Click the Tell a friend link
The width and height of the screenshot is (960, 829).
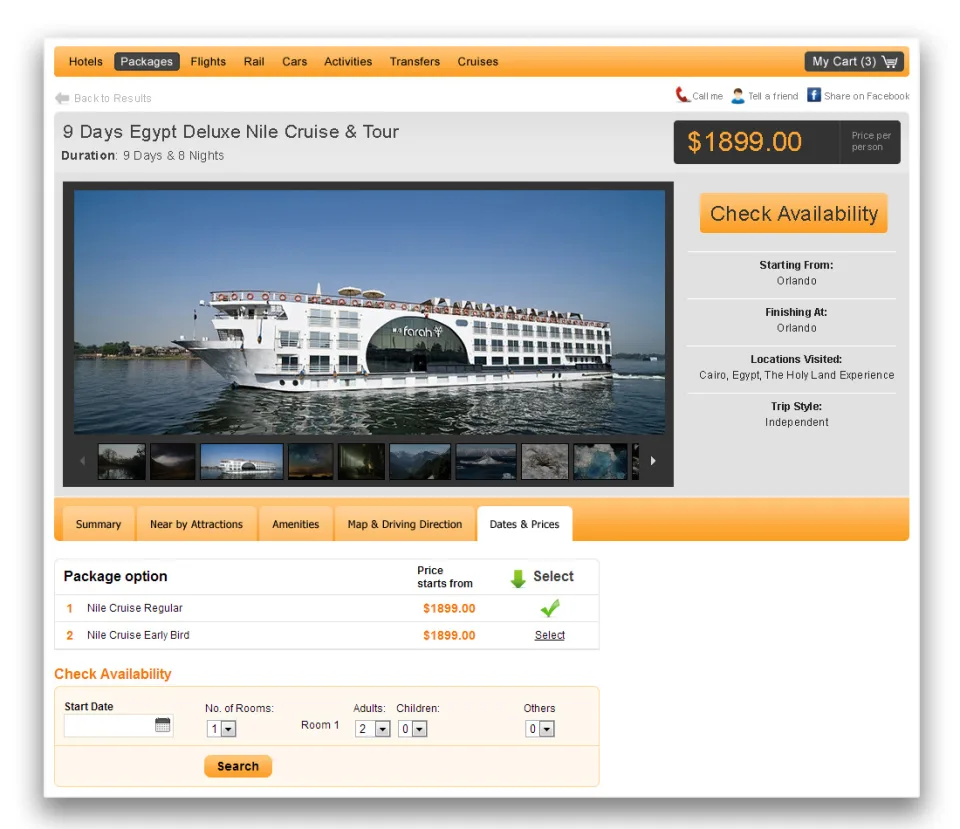(x=773, y=96)
